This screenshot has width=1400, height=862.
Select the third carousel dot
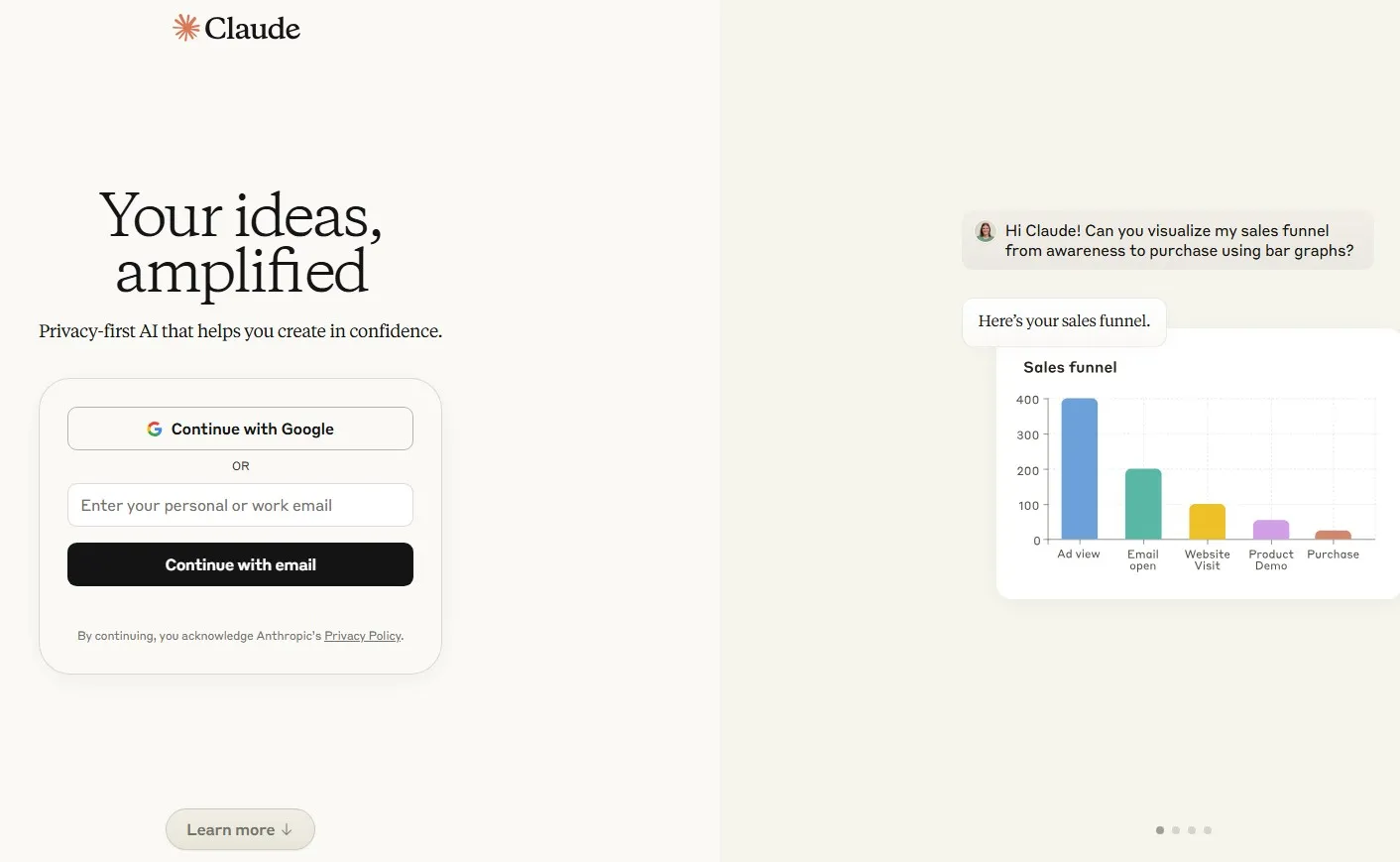[1192, 830]
